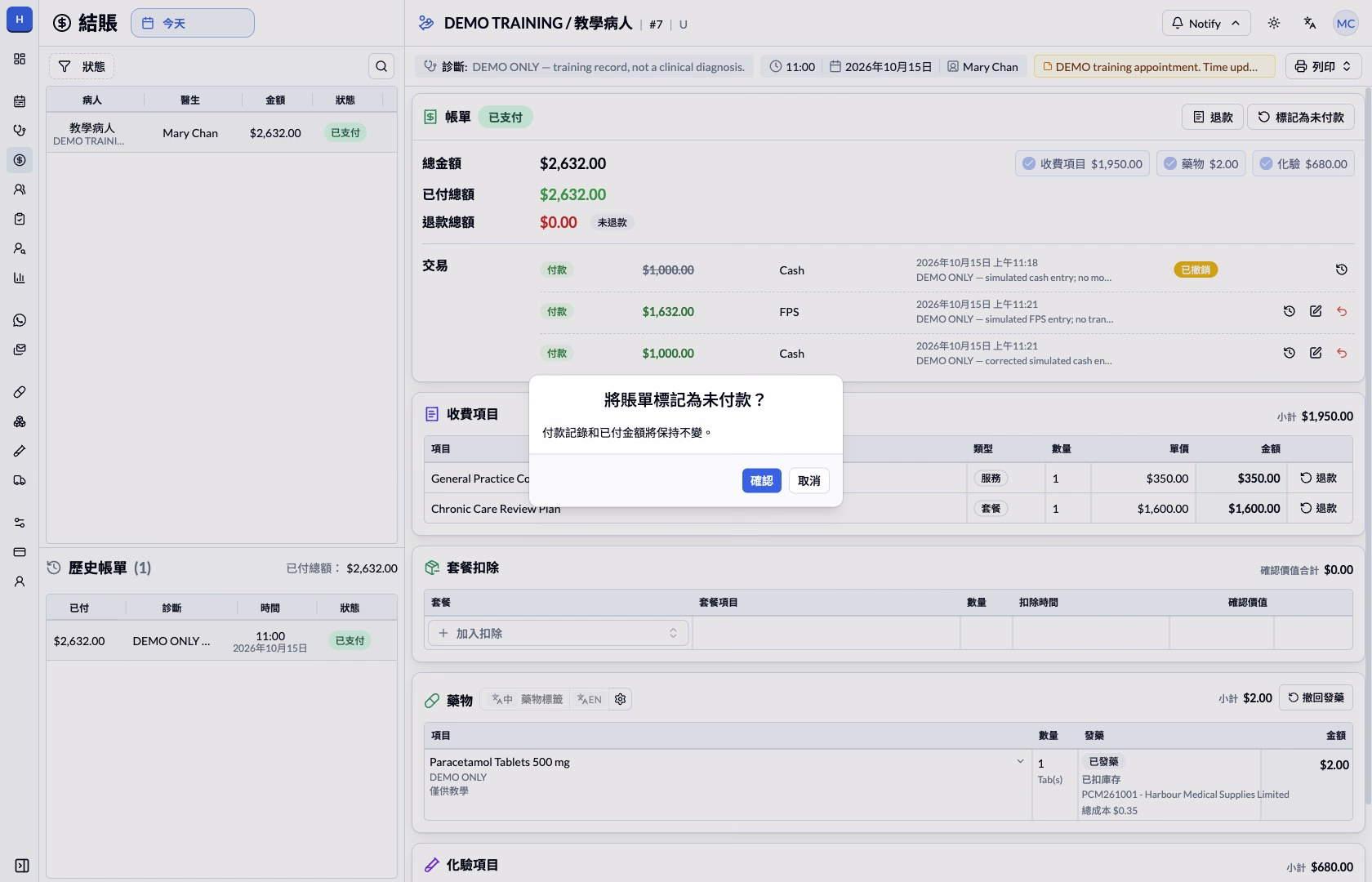The image size is (1372, 882).
Task: View history of the cancelled $1,000.00 transaction
Action: pyautogui.click(x=1341, y=269)
